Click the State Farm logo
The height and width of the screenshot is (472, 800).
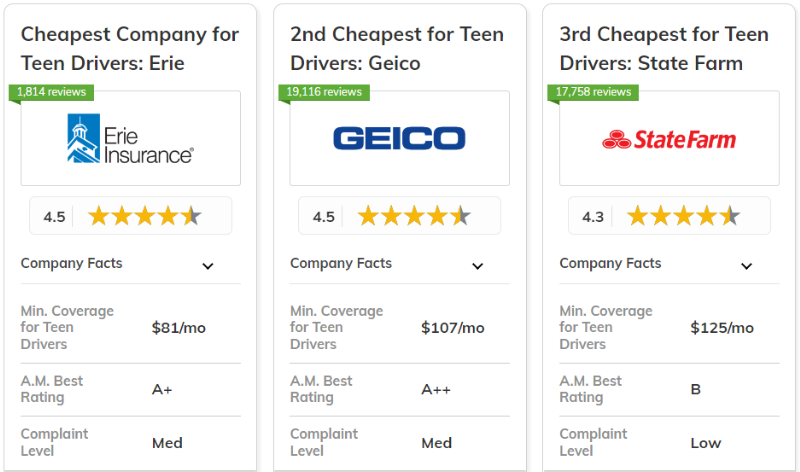tap(669, 139)
